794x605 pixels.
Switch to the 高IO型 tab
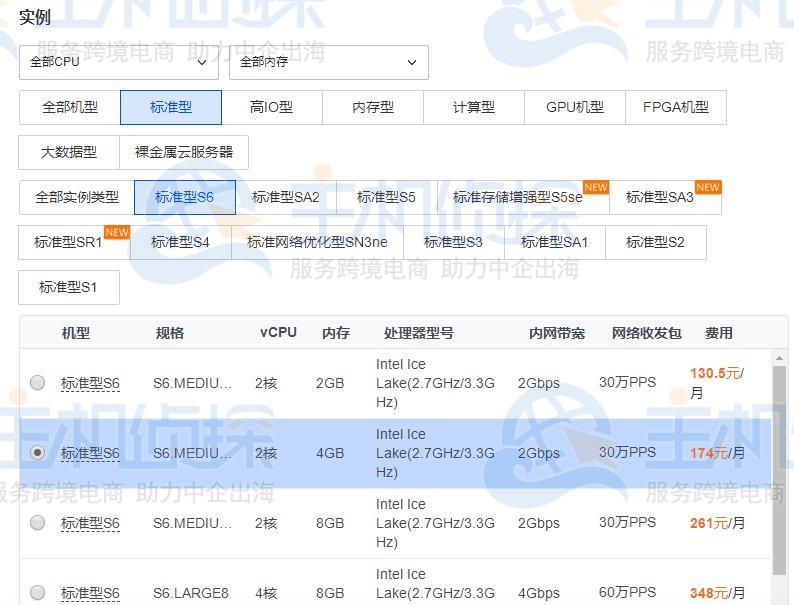(271, 107)
